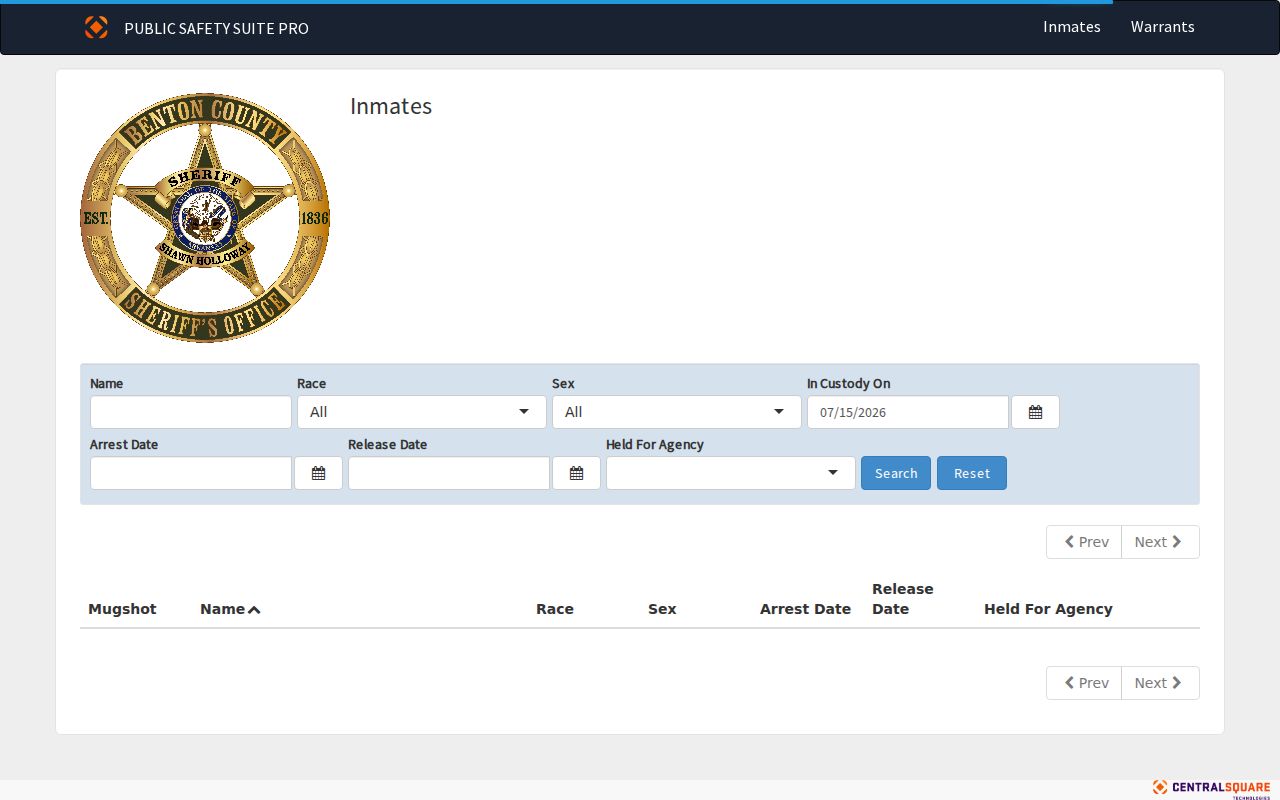Open the Arrest Date calendar picker
1280x800 pixels.
pyautogui.click(x=318, y=473)
